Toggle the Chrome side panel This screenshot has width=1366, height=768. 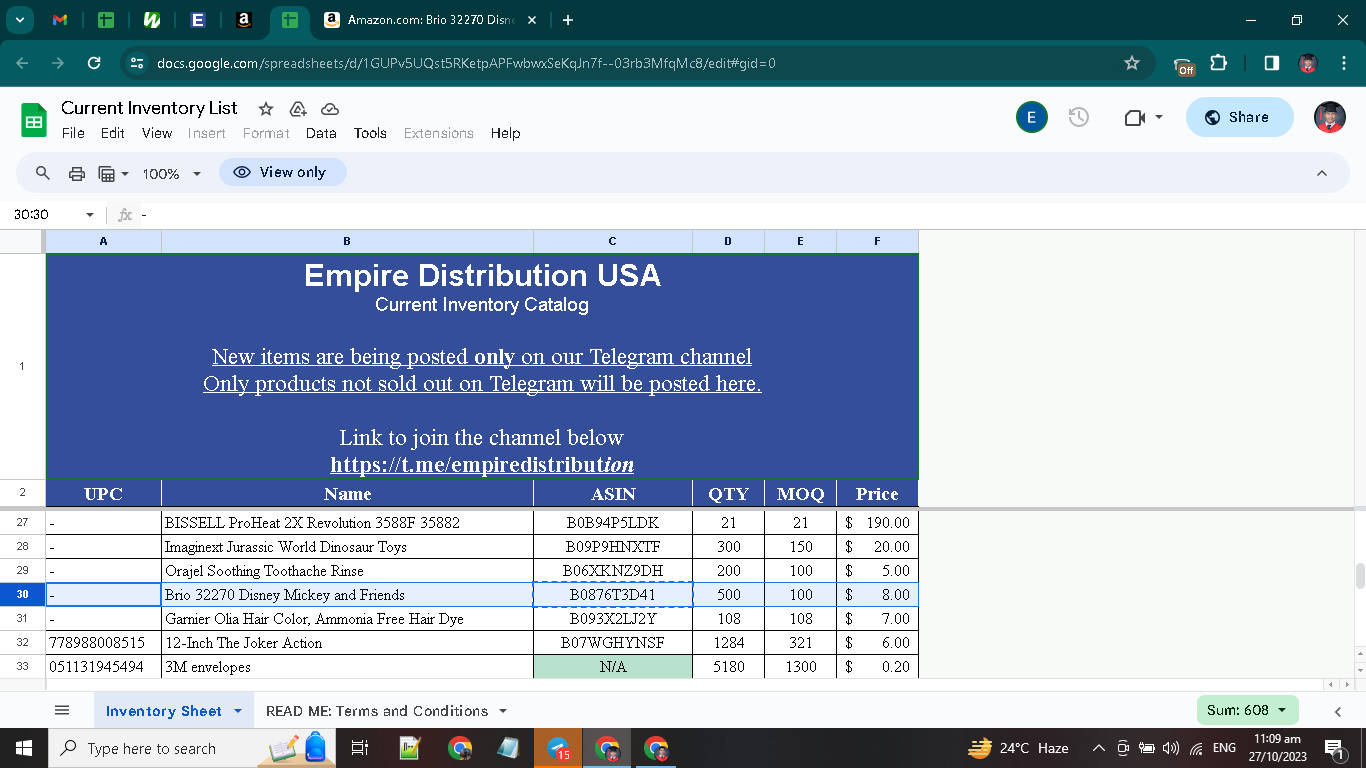pos(1272,63)
